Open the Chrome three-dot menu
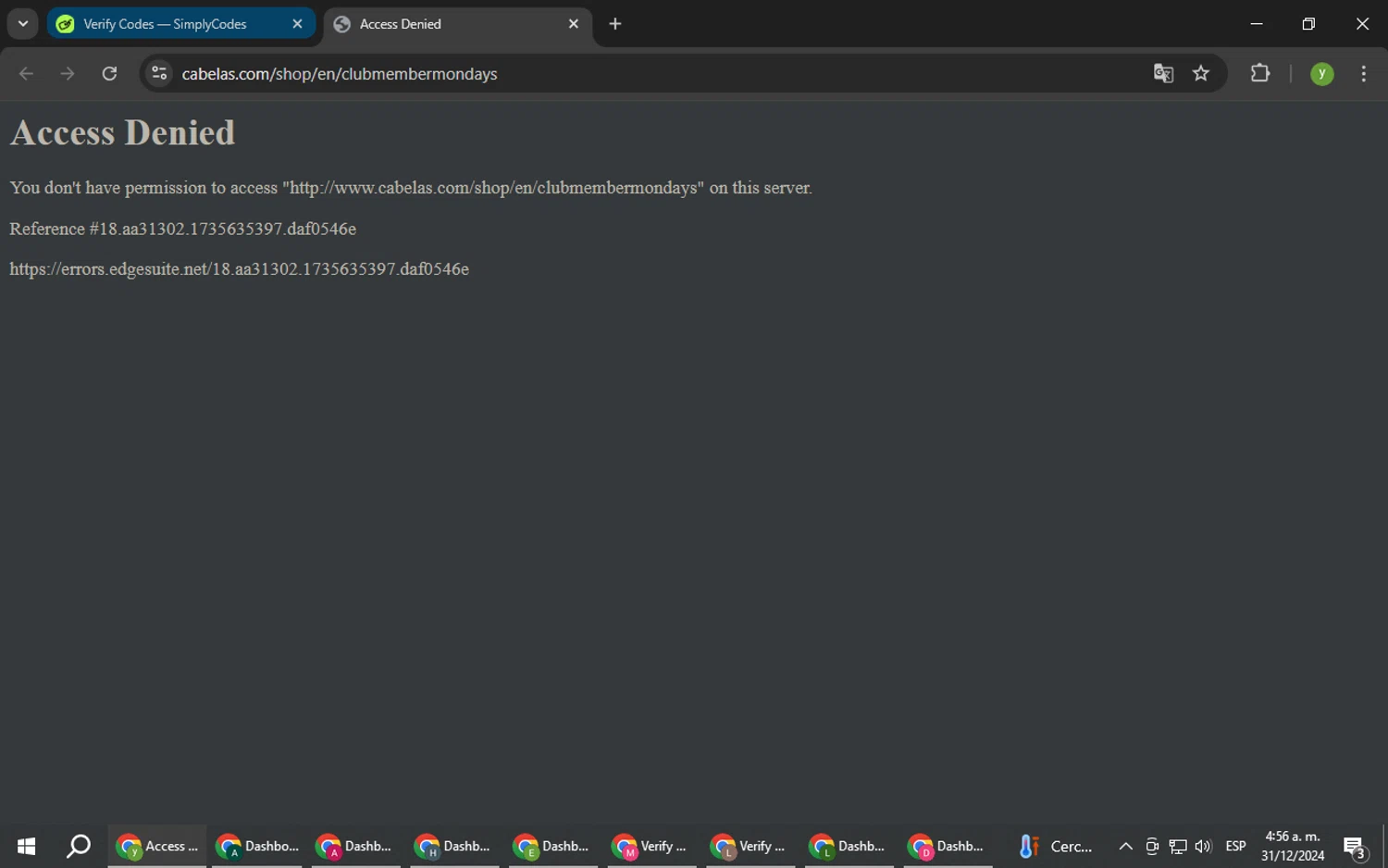This screenshot has width=1388, height=868. click(1364, 74)
